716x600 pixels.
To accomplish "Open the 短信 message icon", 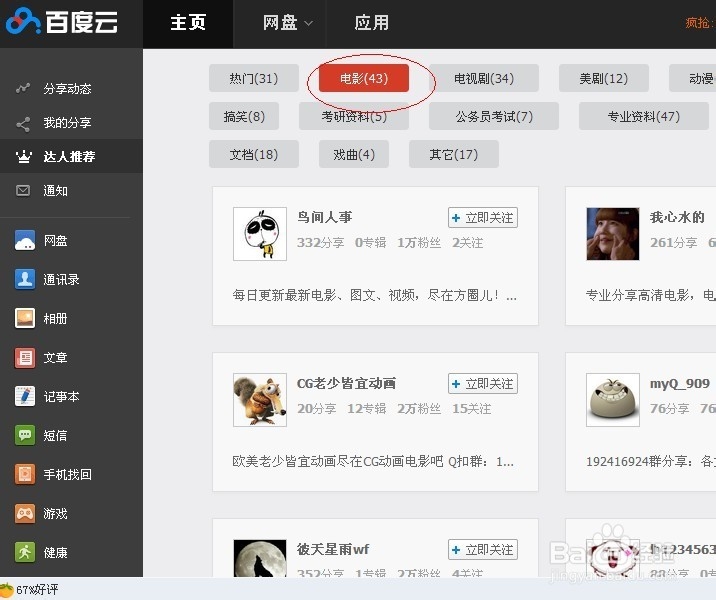I will click(25, 436).
